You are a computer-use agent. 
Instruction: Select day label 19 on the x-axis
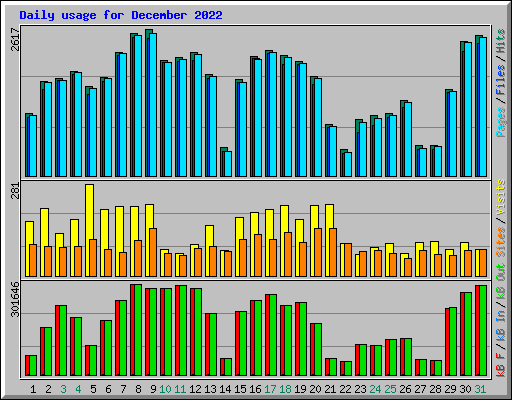click(x=300, y=389)
